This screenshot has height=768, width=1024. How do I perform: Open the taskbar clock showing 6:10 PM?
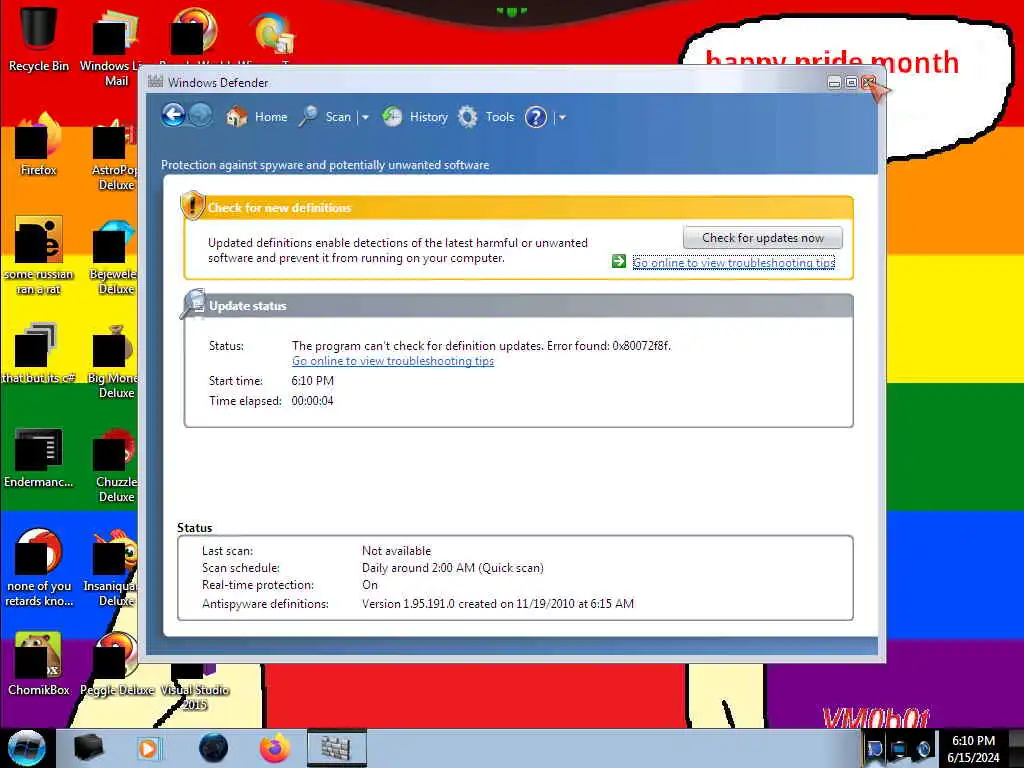973,749
